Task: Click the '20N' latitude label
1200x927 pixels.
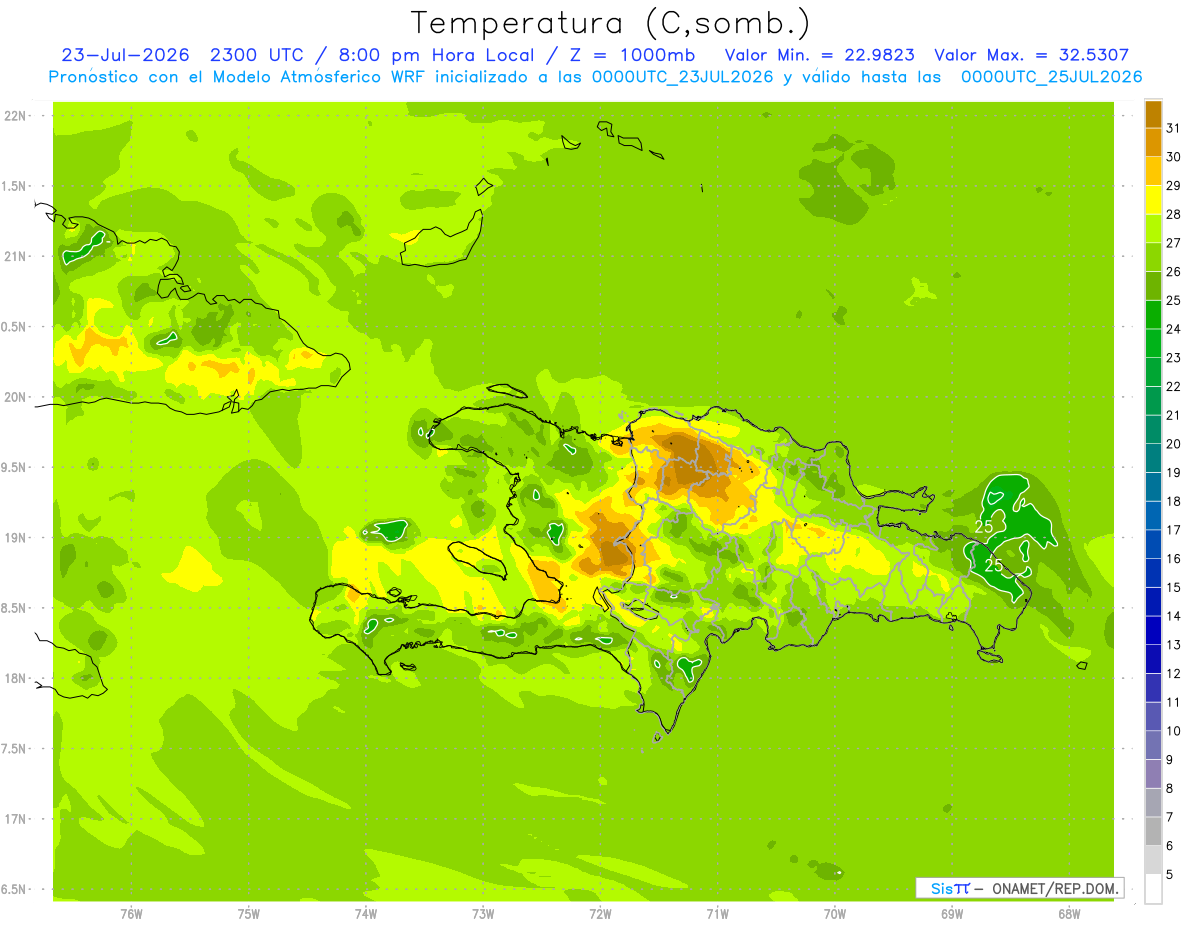Action: [x=15, y=397]
